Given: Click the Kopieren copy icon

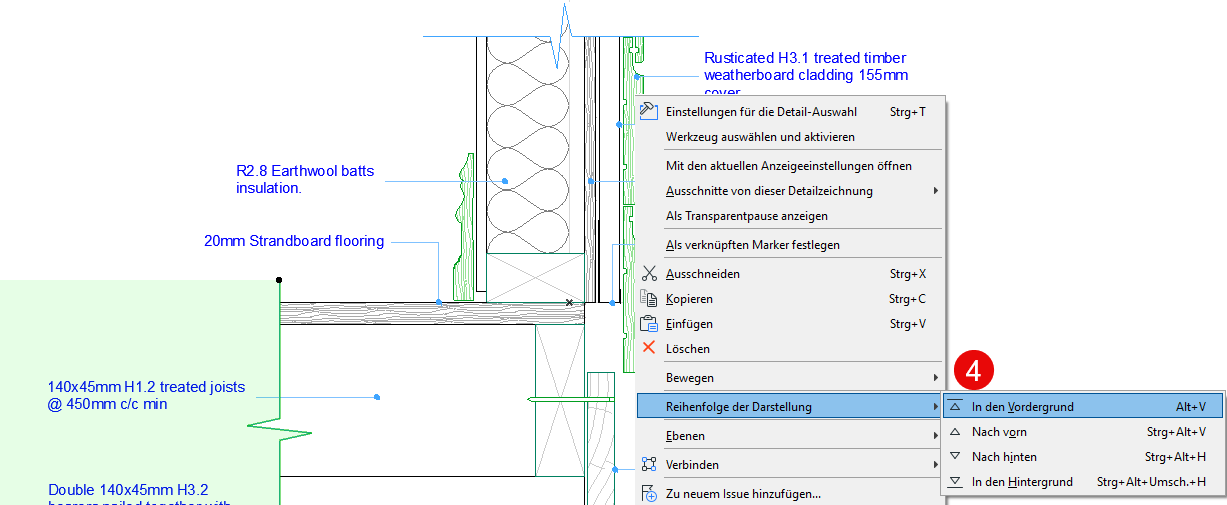Looking at the screenshot, I should point(648,298).
